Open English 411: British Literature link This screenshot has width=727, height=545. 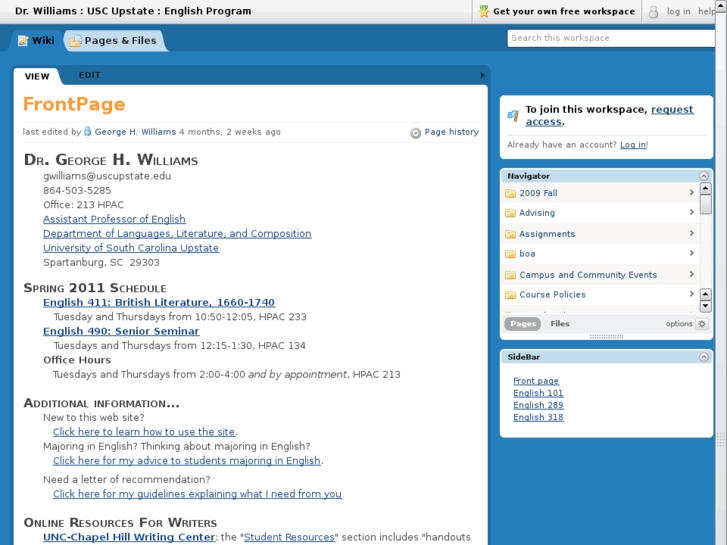pyautogui.click(x=159, y=302)
